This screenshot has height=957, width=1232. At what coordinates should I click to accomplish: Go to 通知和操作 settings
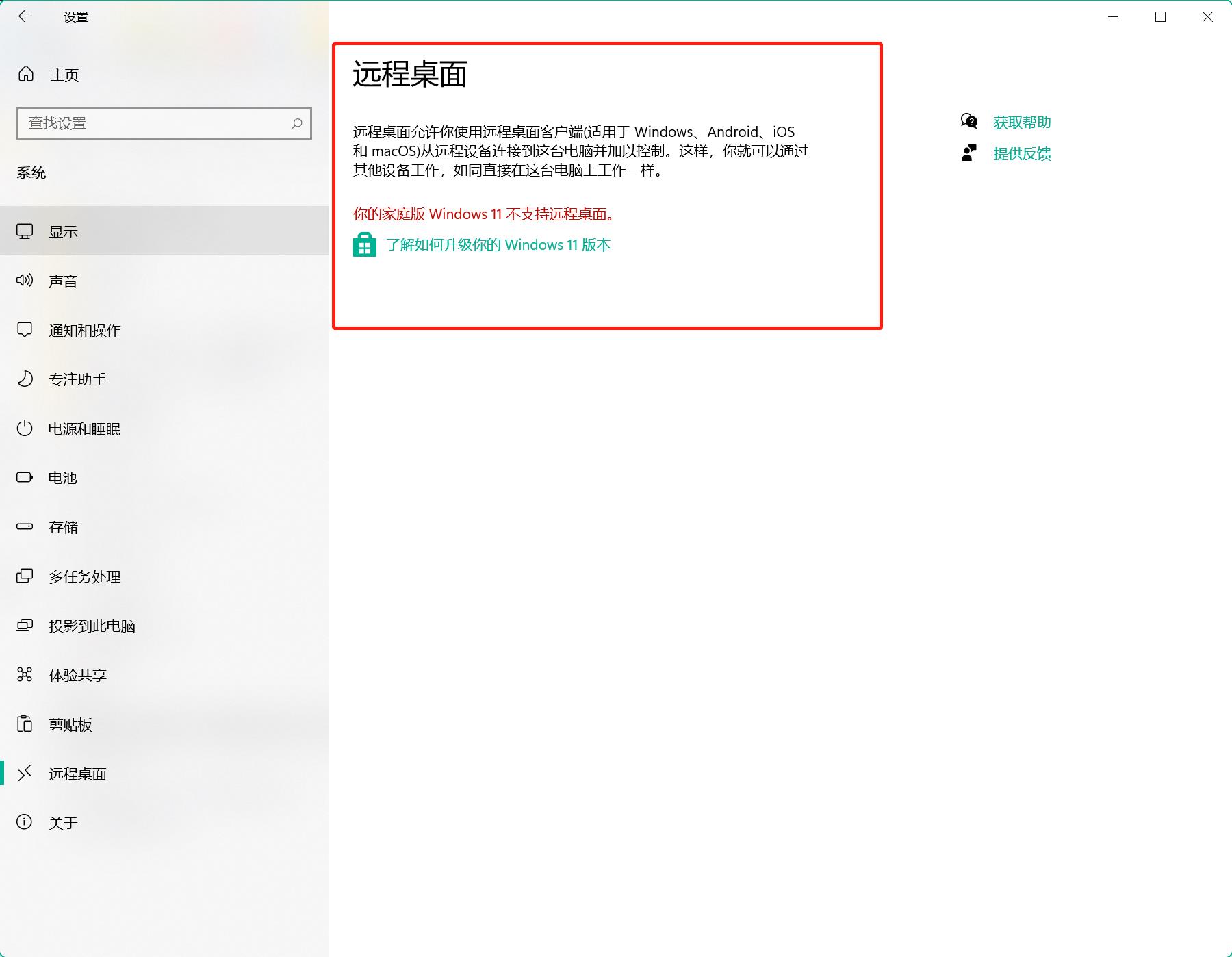(164, 330)
